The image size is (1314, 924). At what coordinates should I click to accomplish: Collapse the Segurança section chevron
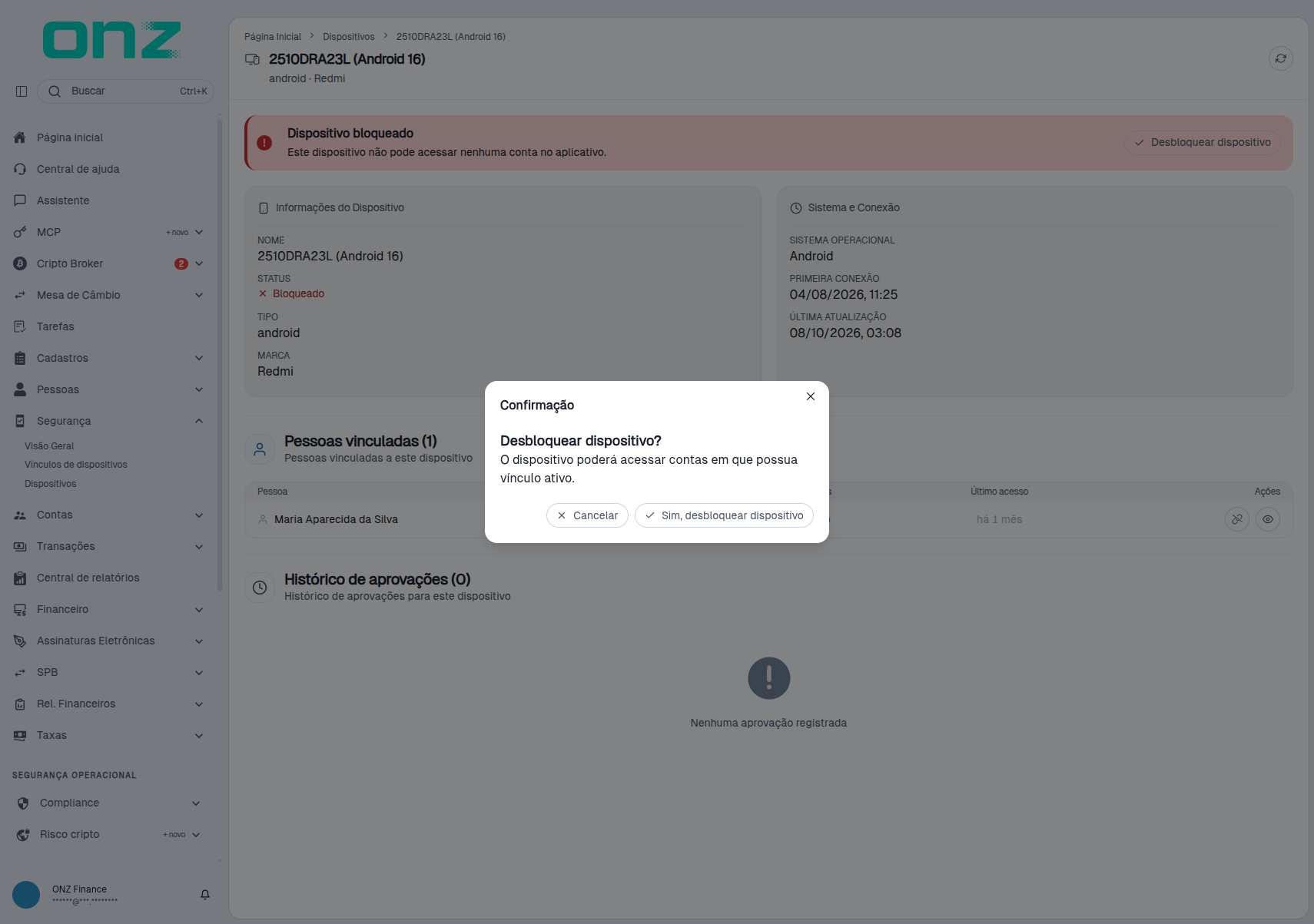[x=199, y=421]
